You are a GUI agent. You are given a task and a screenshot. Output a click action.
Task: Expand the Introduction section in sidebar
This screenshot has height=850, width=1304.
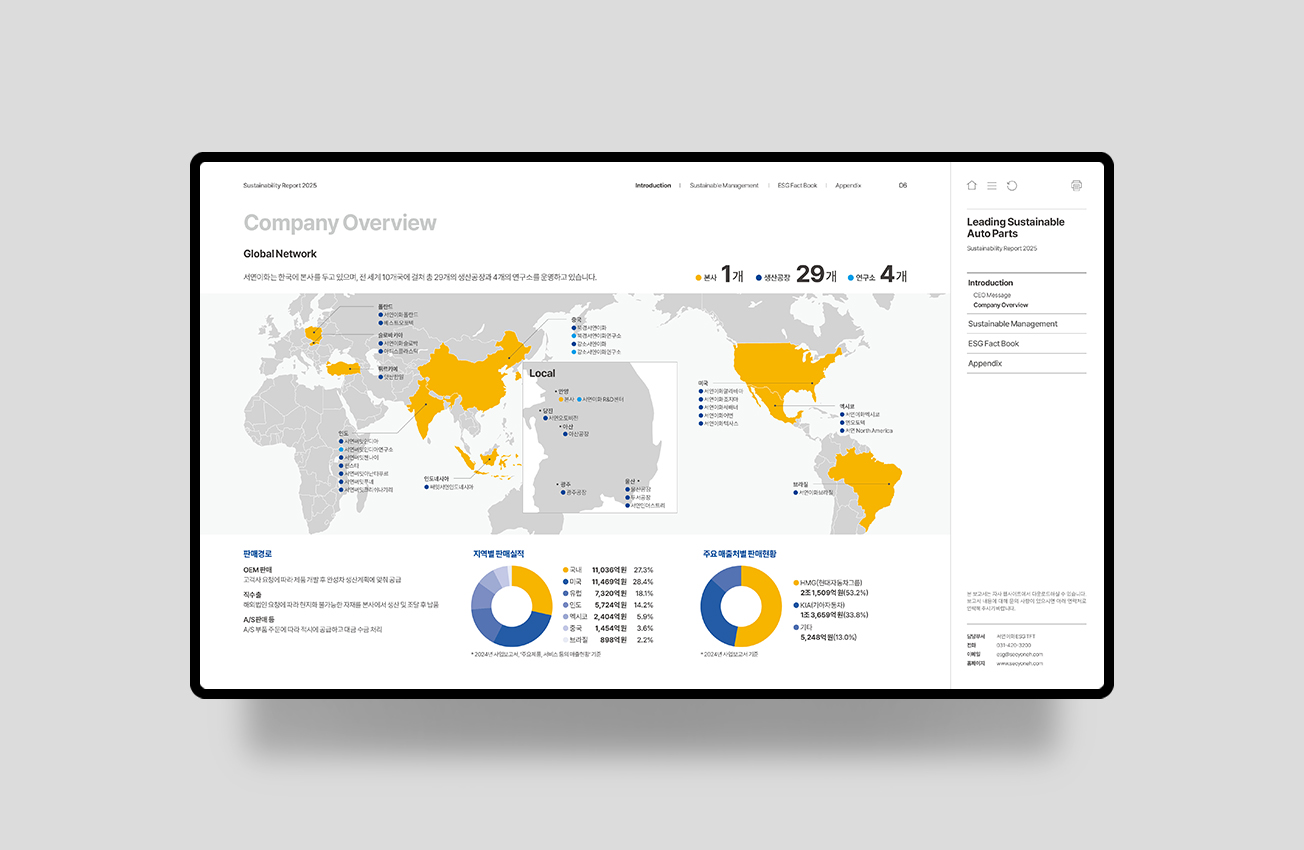[990, 283]
